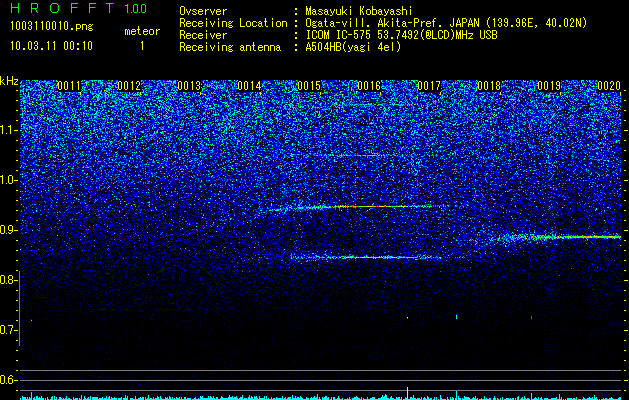Click the ICOM IC-575 receiver text
This screenshot has width=629, height=400.
[401, 35]
